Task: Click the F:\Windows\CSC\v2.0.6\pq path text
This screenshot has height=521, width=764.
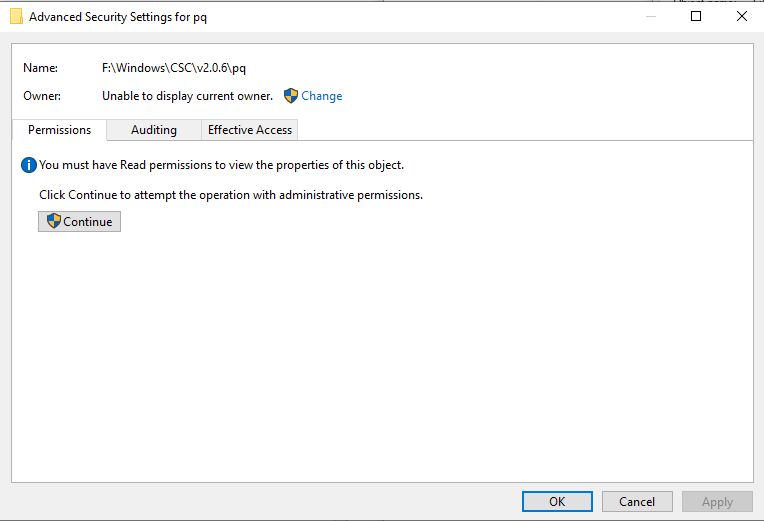Action: point(174,68)
